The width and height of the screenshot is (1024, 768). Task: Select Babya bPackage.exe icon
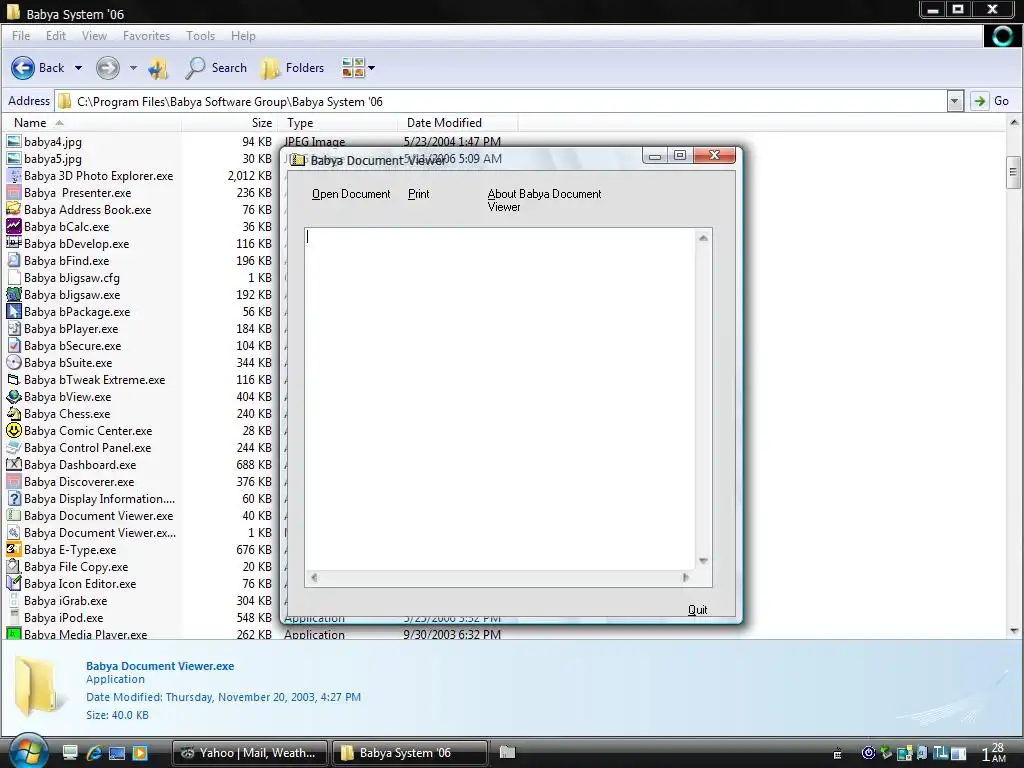click(14, 312)
